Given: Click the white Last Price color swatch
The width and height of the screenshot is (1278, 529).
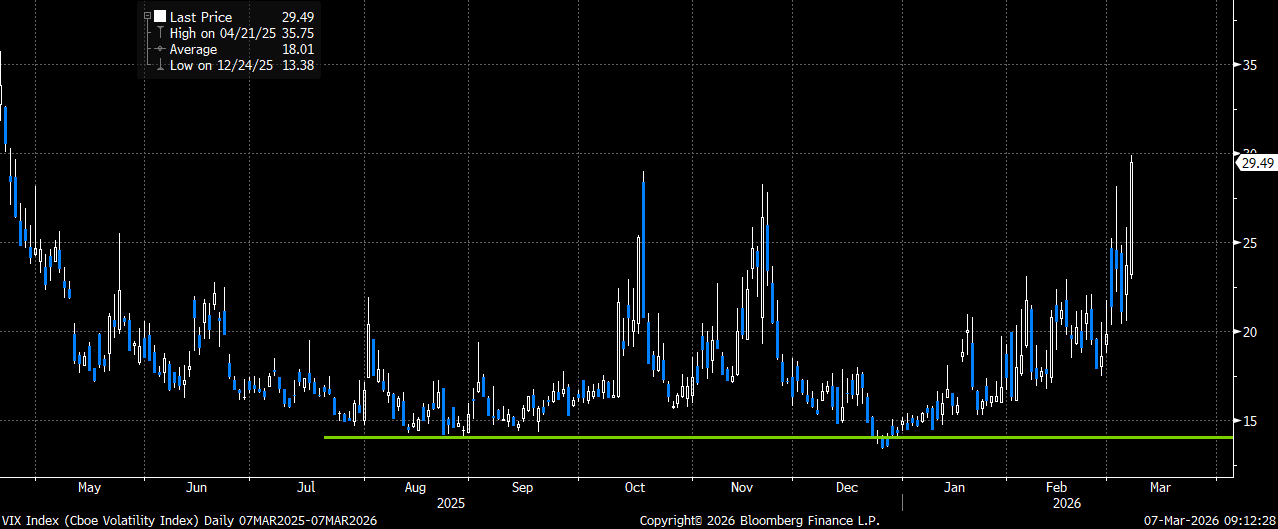Looking at the screenshot, I should point(160,17).
